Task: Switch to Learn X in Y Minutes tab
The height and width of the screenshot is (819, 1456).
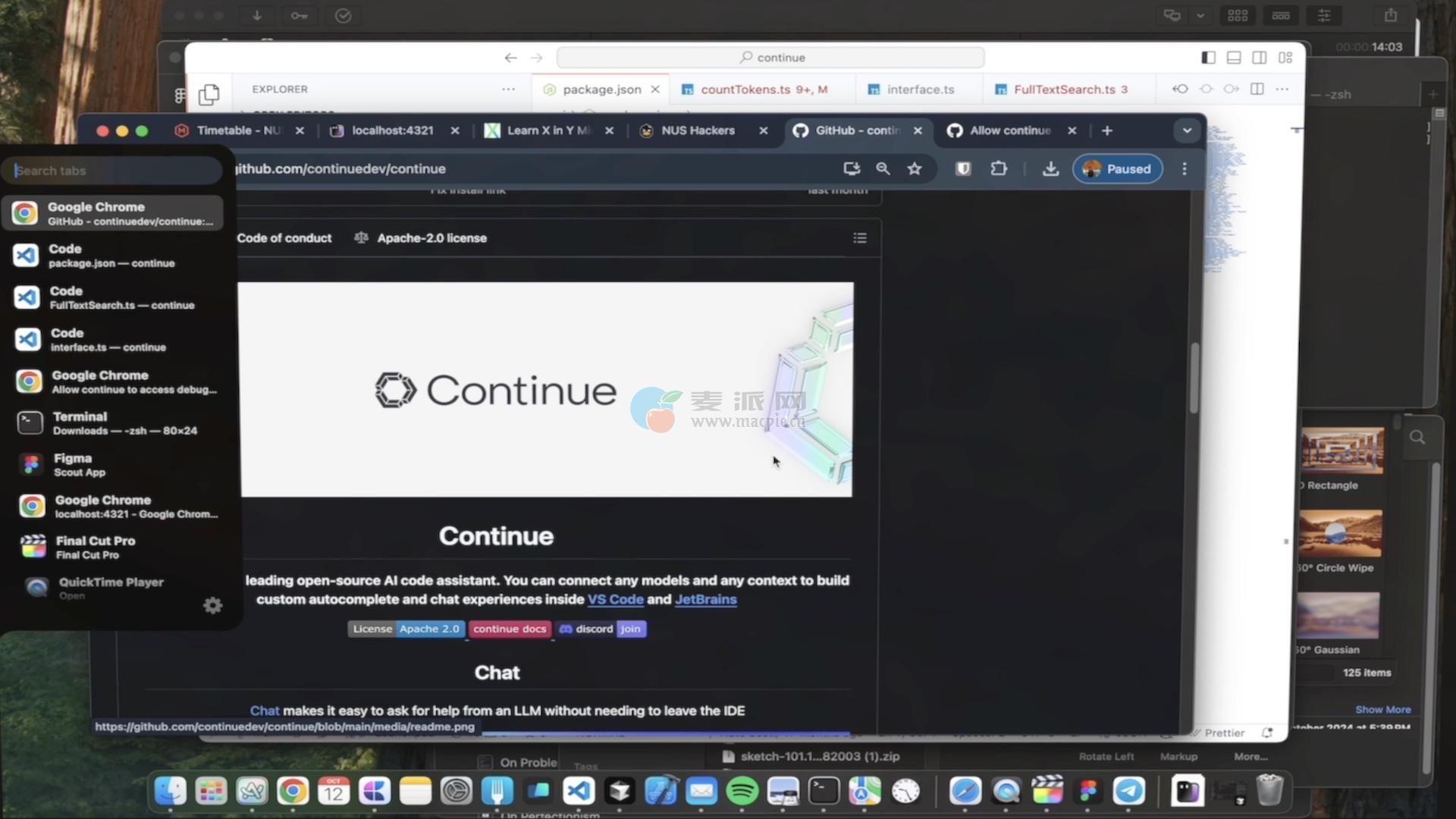Action: 549,130
